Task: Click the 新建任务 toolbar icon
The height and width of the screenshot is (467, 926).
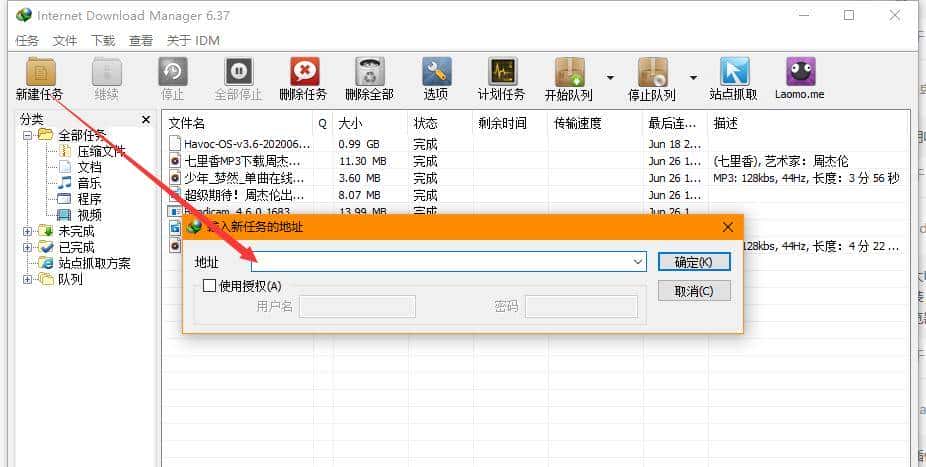Action: pos(40,72)
